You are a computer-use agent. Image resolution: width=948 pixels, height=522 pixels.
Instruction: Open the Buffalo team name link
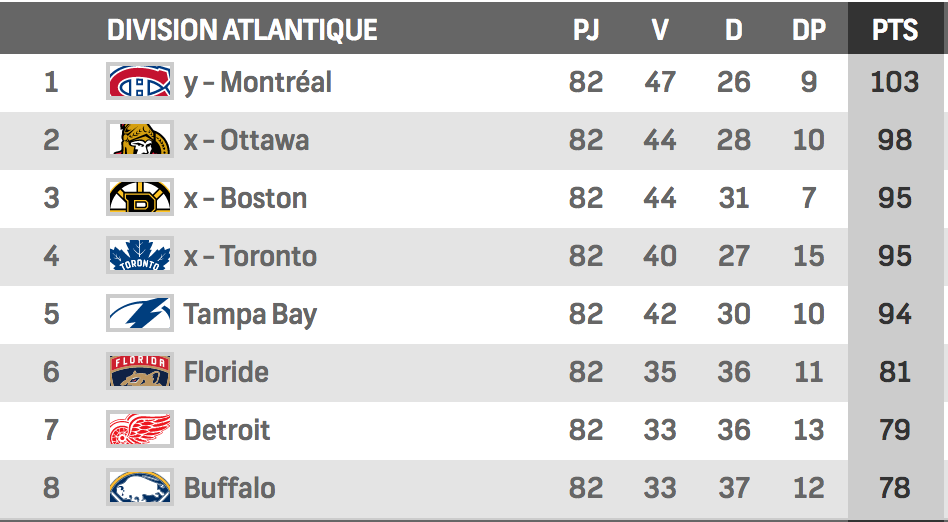[x=230, y=488]
